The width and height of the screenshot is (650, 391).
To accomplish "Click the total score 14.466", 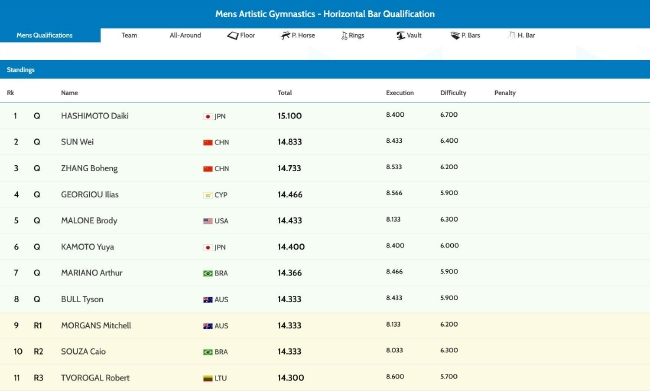I will point(290,194).
